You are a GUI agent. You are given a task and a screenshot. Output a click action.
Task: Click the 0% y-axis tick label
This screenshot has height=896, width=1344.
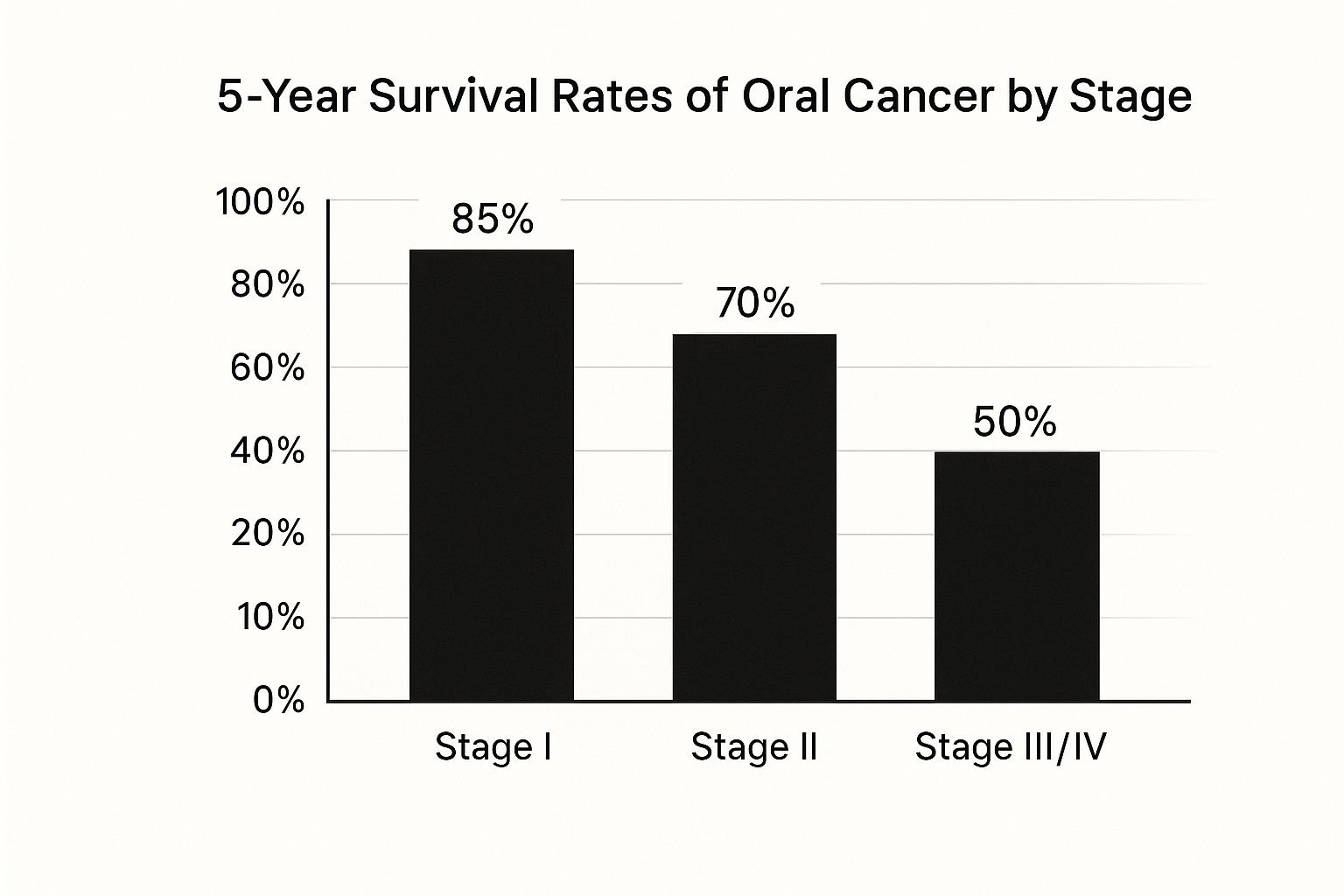click(x=278, y=701)
